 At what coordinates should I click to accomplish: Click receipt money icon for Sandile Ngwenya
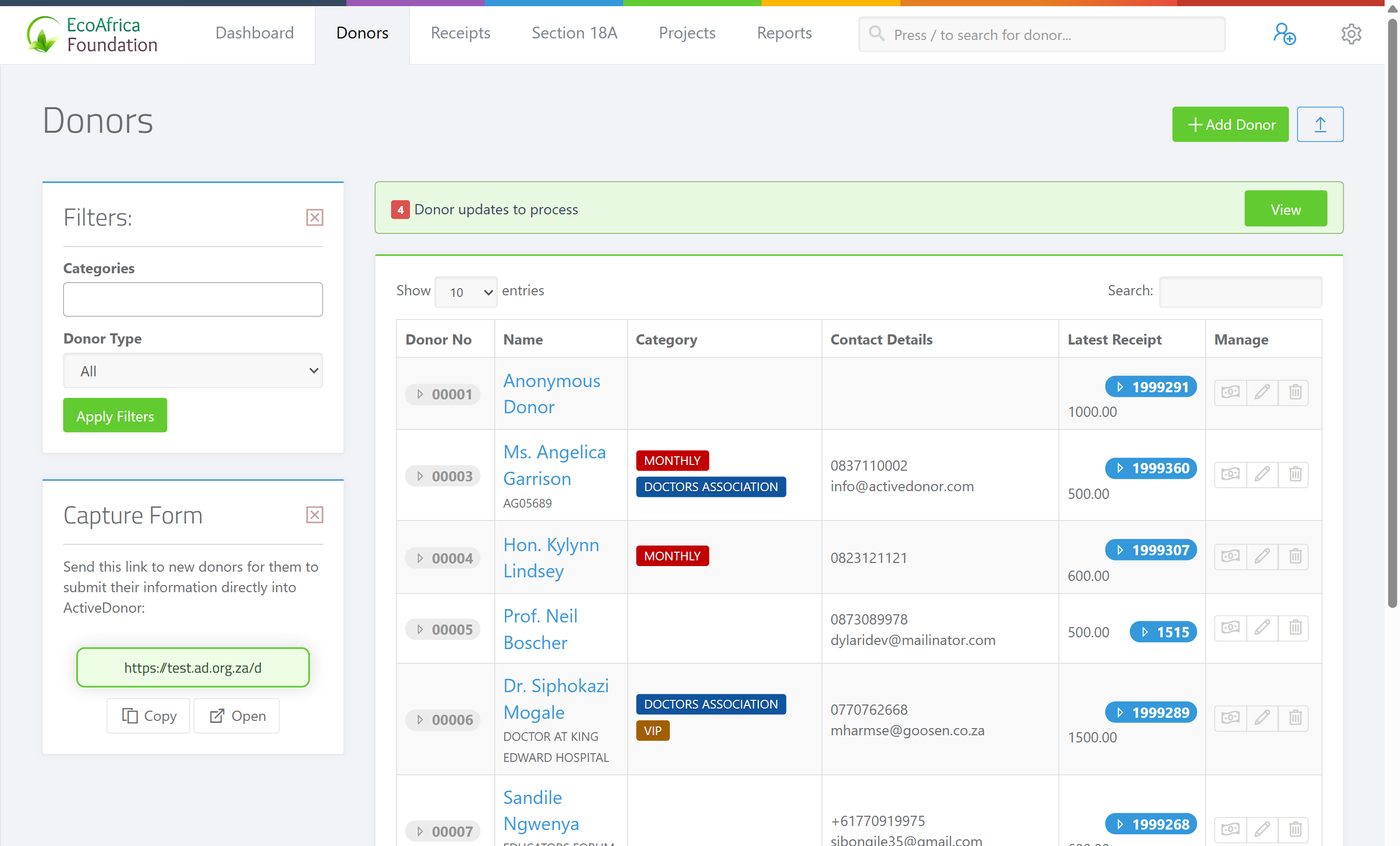[1230, 830]
